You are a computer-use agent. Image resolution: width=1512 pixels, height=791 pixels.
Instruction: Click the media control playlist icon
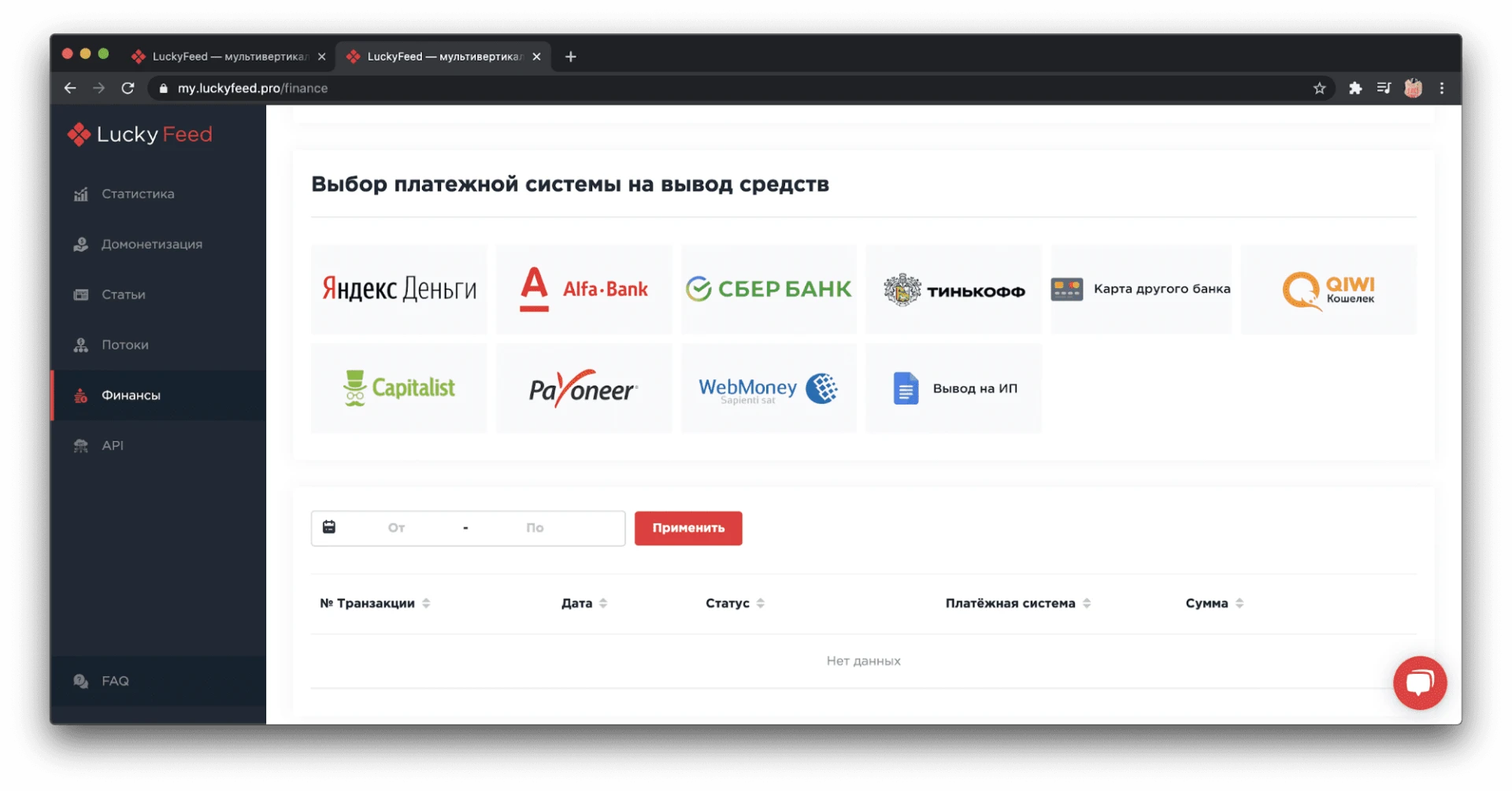(1384, 88)
